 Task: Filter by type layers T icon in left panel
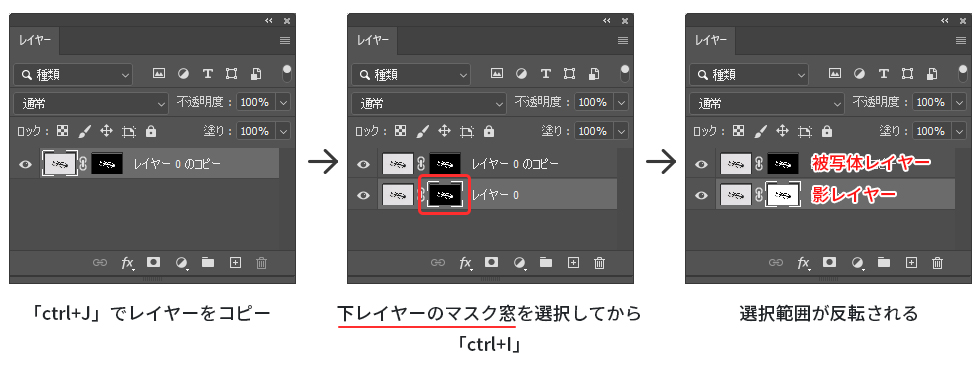point(208,74)
